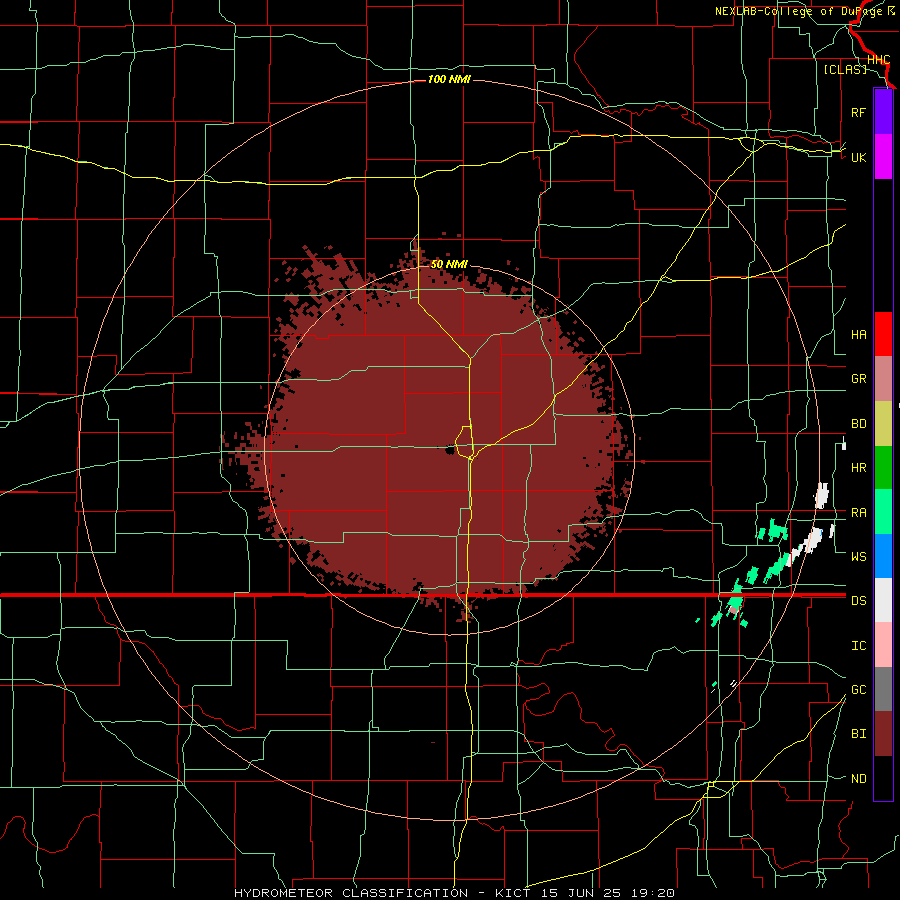This screenshot has height=900, width=900.
Task: Click the mint green RA legend swatch
Action: coord(883,512)
